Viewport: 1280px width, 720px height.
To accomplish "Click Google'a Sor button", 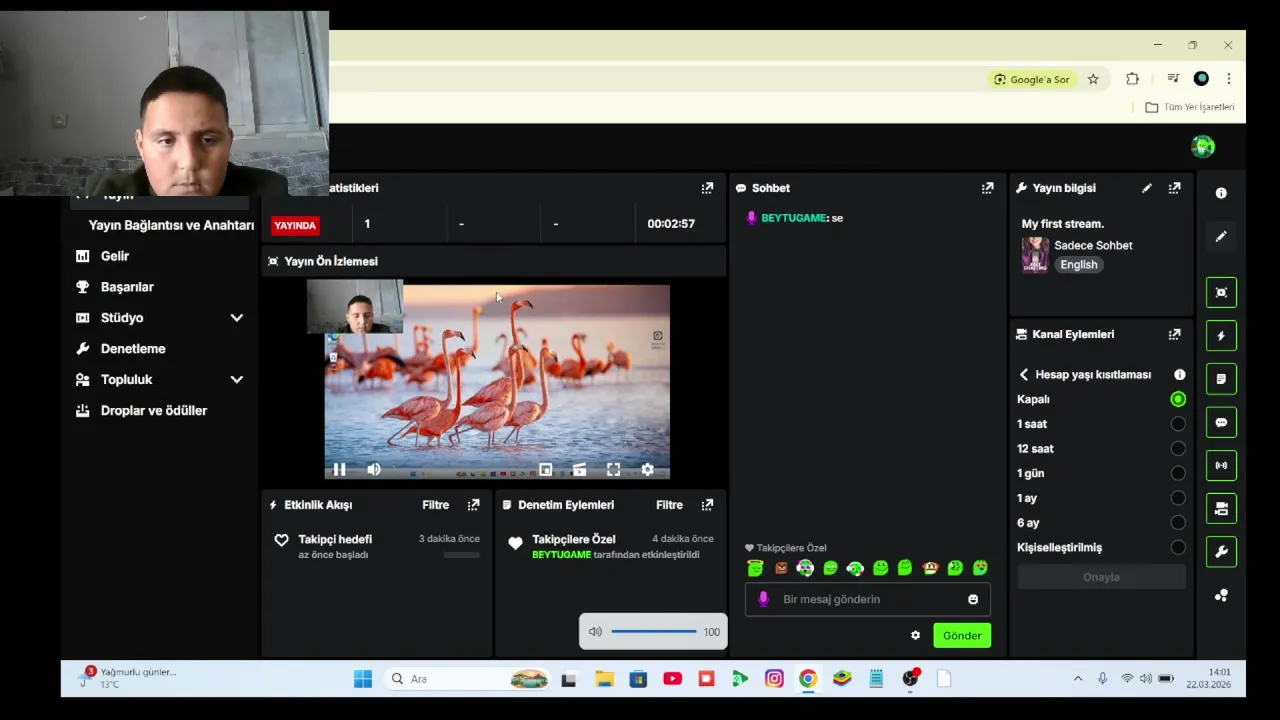I will pyautogui.click(x=1032, y=79).
